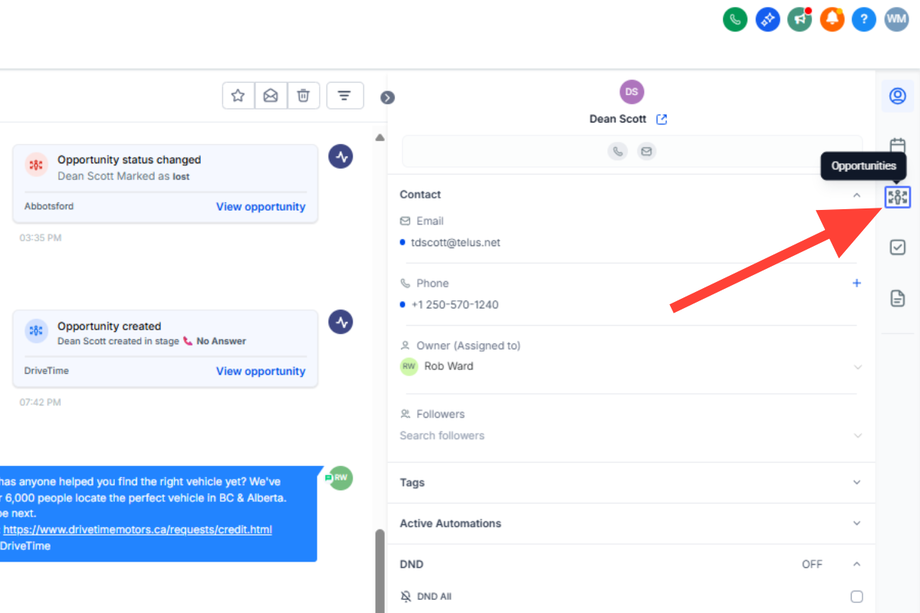Collapse the Contact section
The image size is (920, 613).
click(857, 195)
